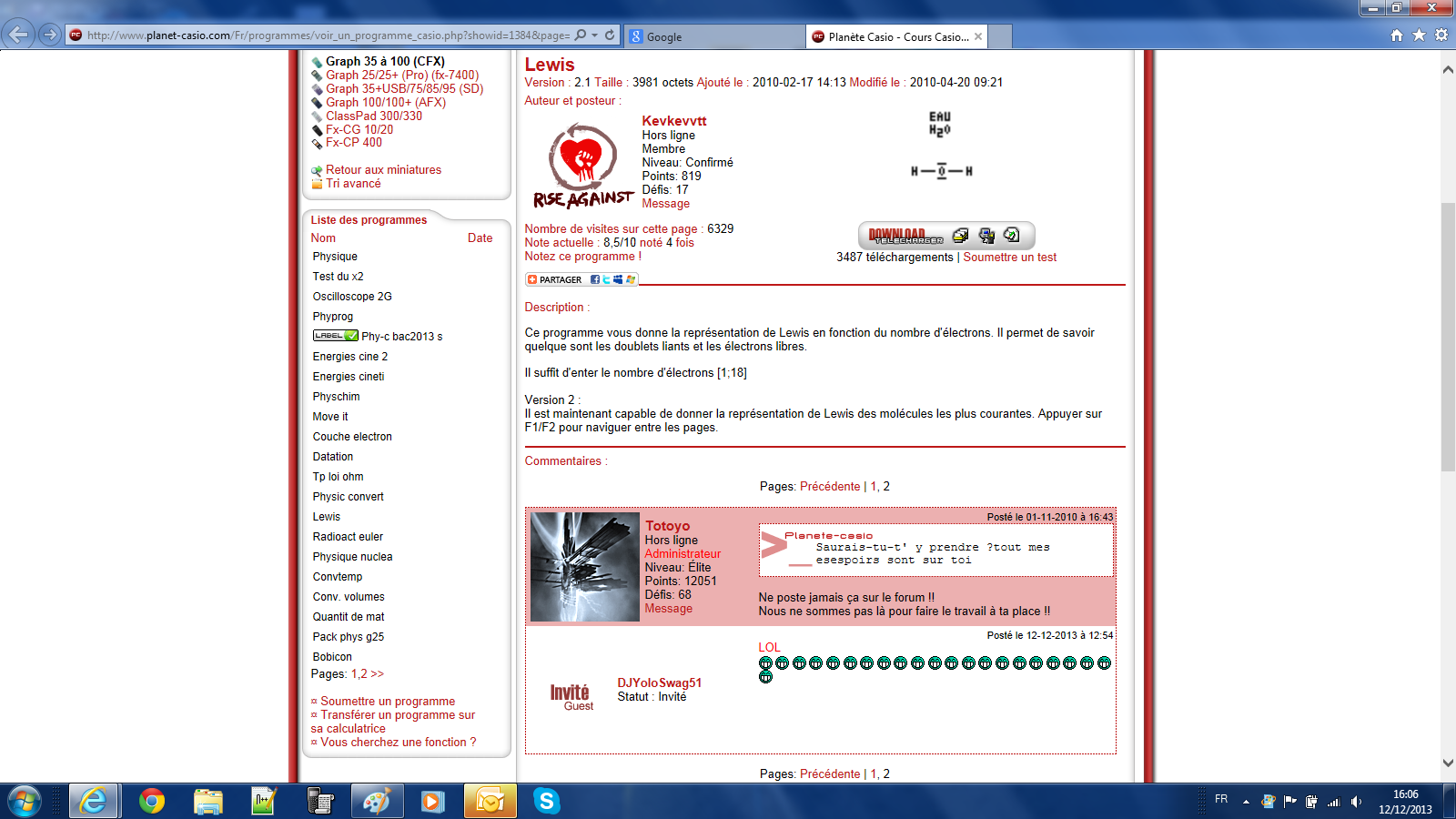Click the page-with-checkmark icon in download bar
The image size is (1456, 819).
tap(1012, 236)
